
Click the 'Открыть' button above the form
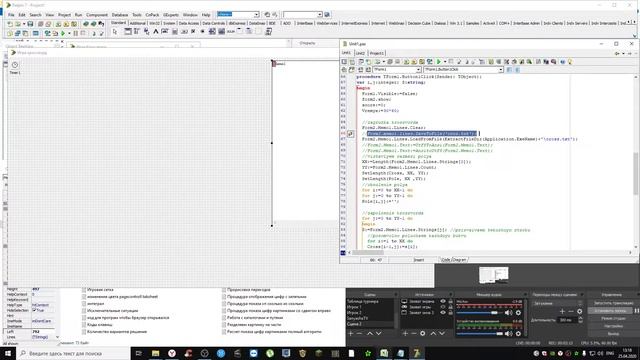307,43
